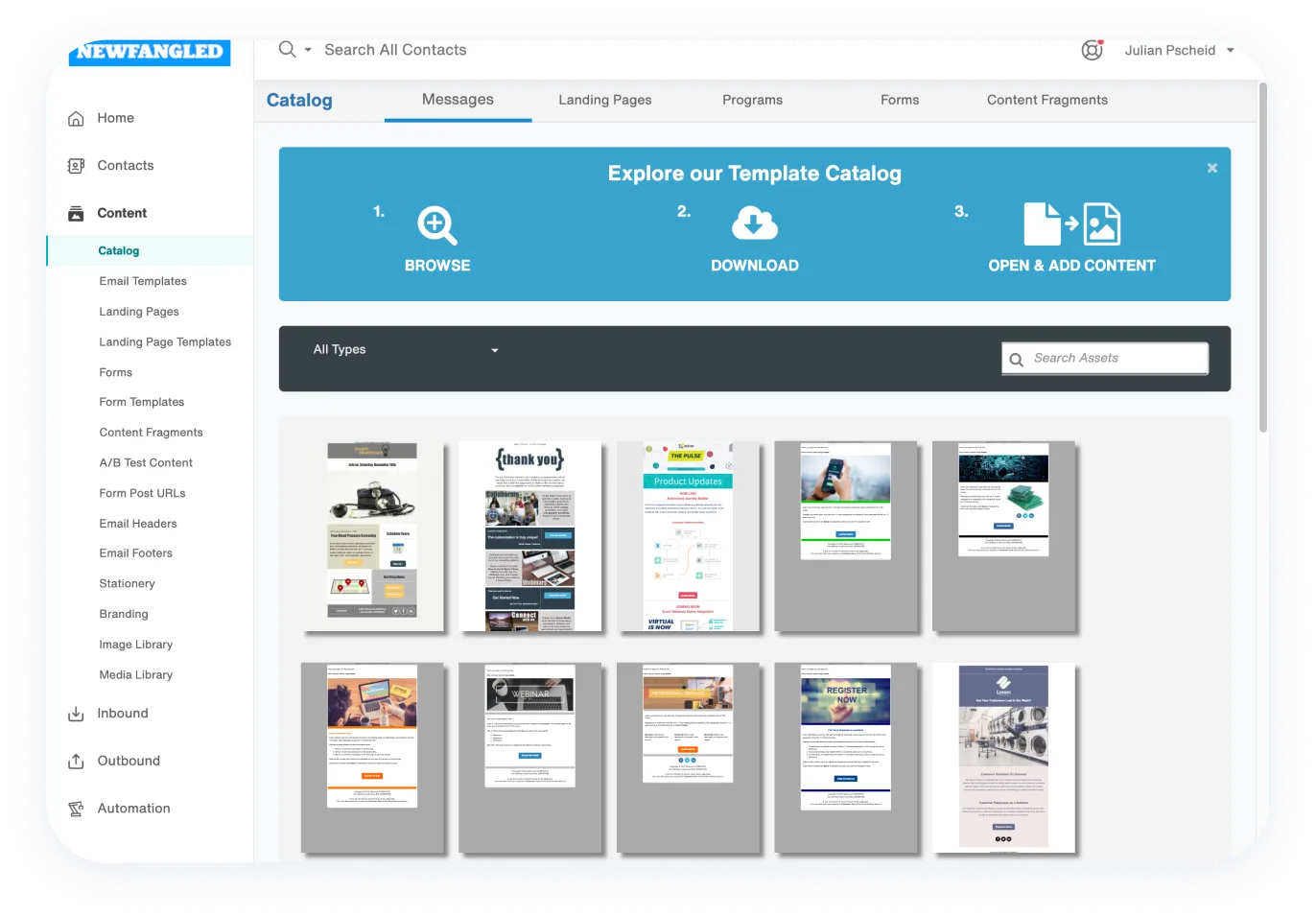Click the Outbound upload icon
This screenshot has width=1316, height=916.
[x=76, y=760]
